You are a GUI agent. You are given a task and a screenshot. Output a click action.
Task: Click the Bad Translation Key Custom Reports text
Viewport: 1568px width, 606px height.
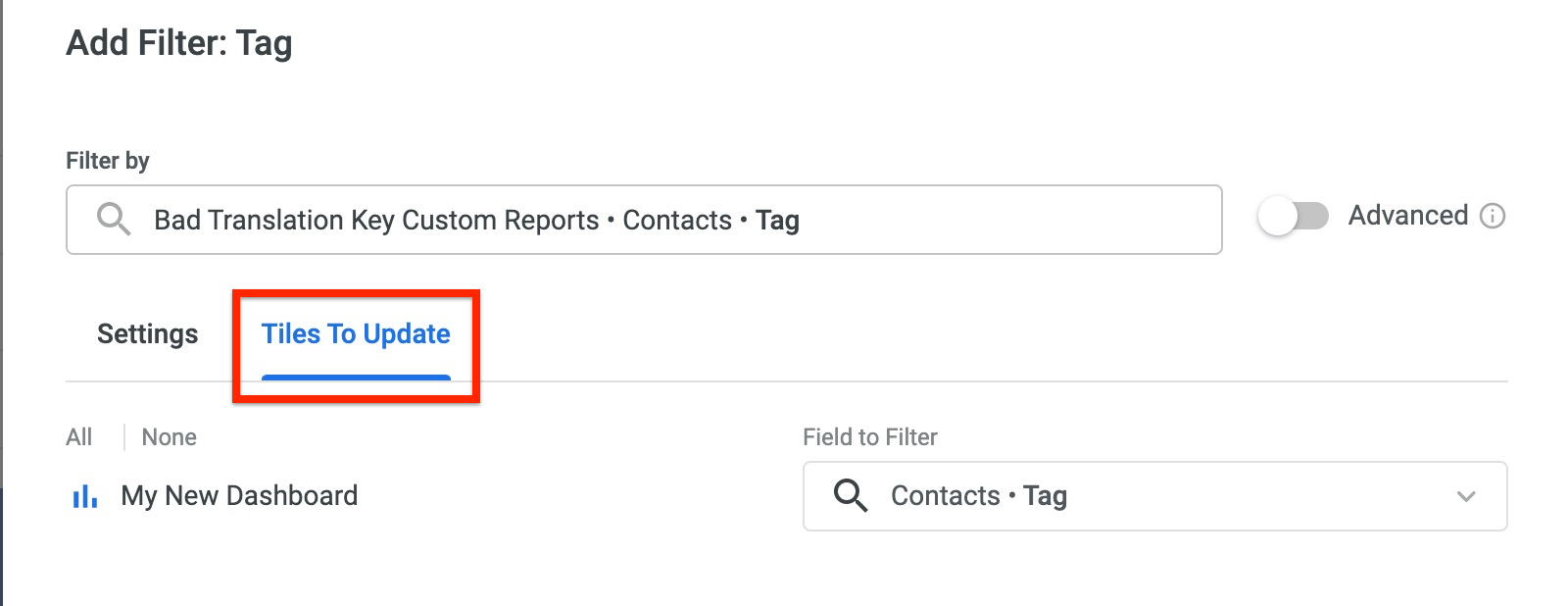[x=376, y=220]
